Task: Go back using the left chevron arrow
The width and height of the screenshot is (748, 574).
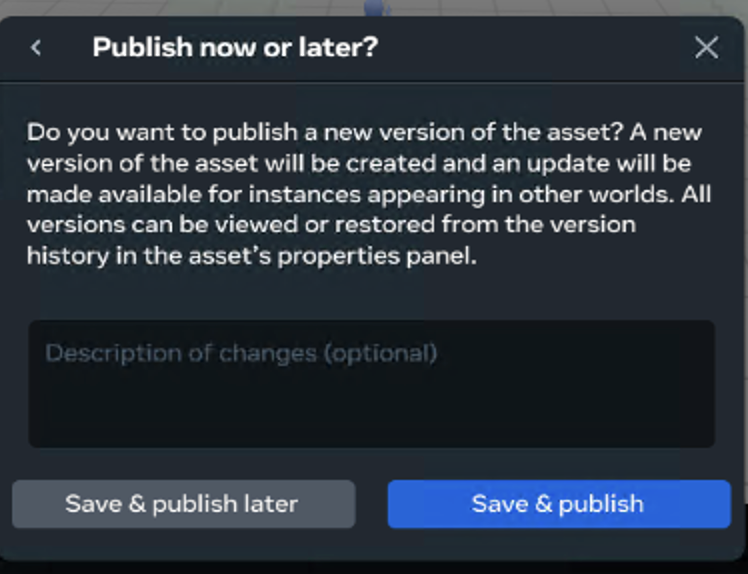Action: tap(36, 47)
